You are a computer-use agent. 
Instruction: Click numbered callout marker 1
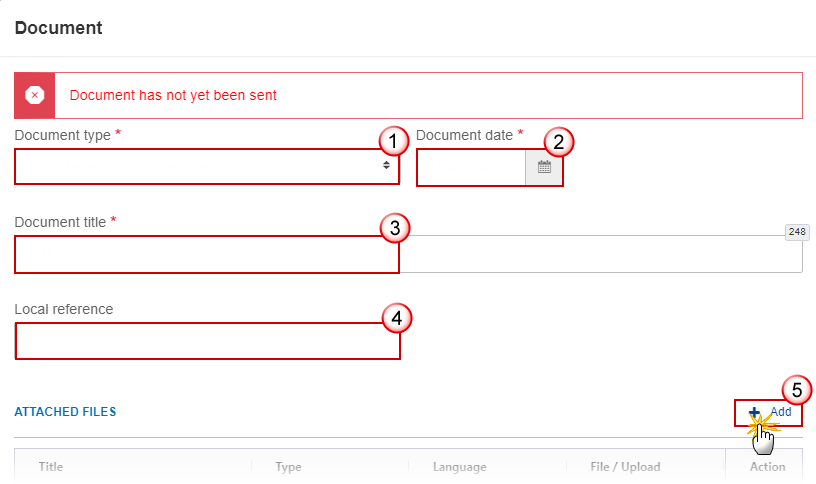393,141
